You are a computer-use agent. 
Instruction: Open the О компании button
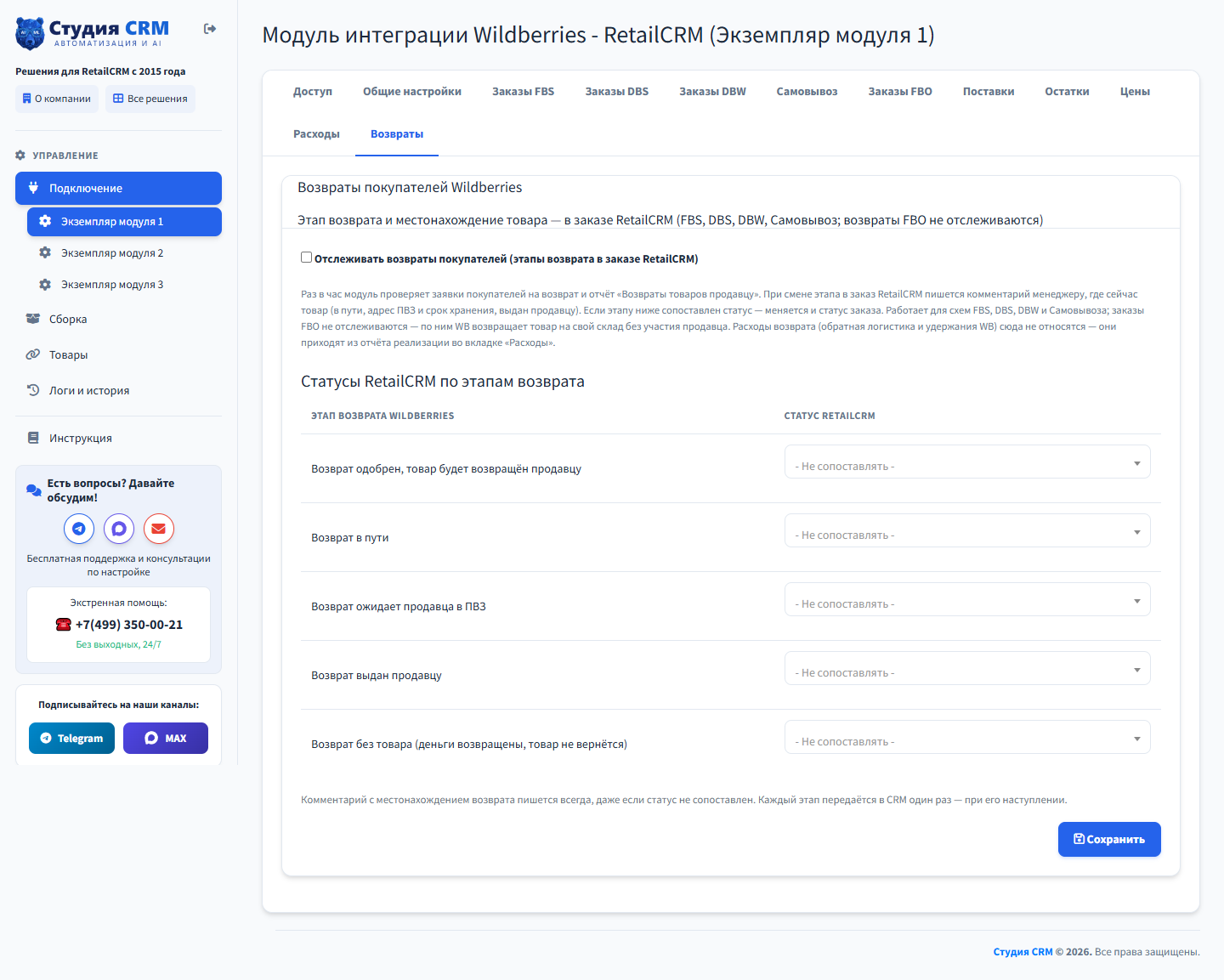click(57, 99)
